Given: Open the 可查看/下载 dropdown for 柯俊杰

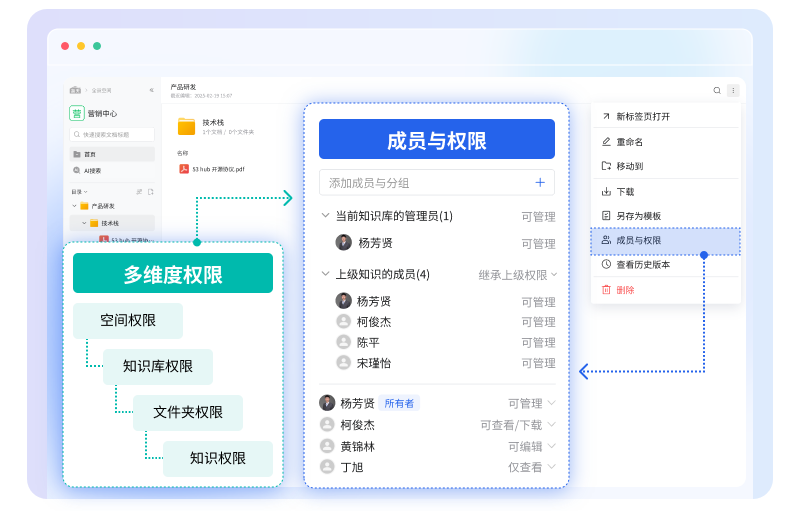Looking at the screenshot, I should pyautogui.click(x=518, y=425).
